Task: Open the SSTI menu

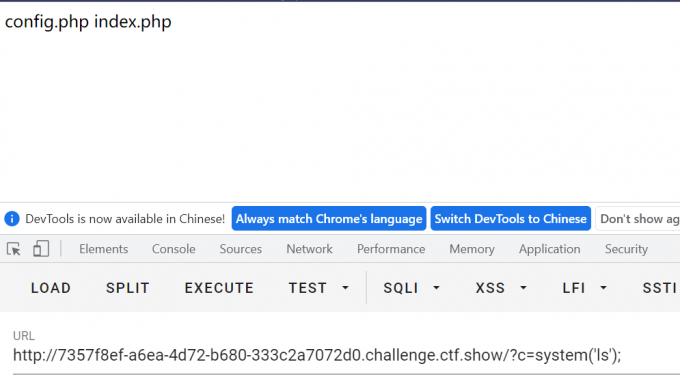Action: click(659, 288)
